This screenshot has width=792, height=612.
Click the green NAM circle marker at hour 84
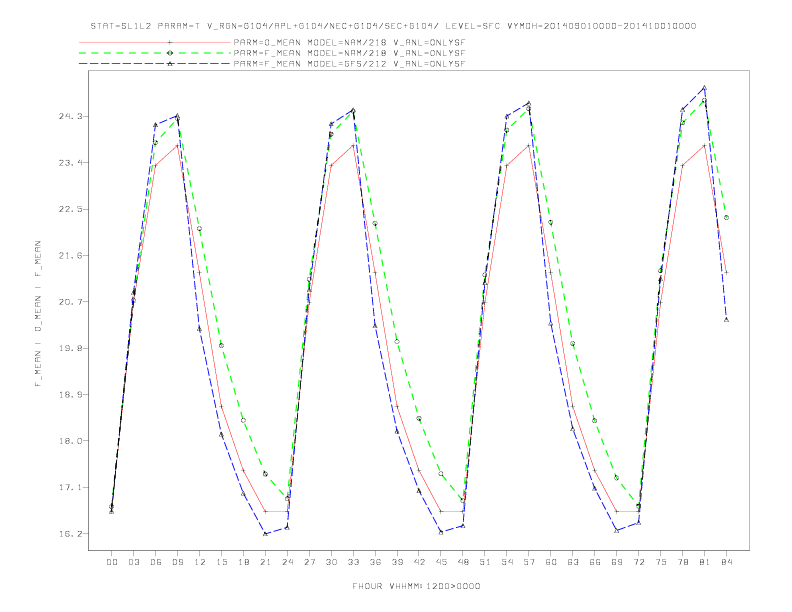(726, 218)
